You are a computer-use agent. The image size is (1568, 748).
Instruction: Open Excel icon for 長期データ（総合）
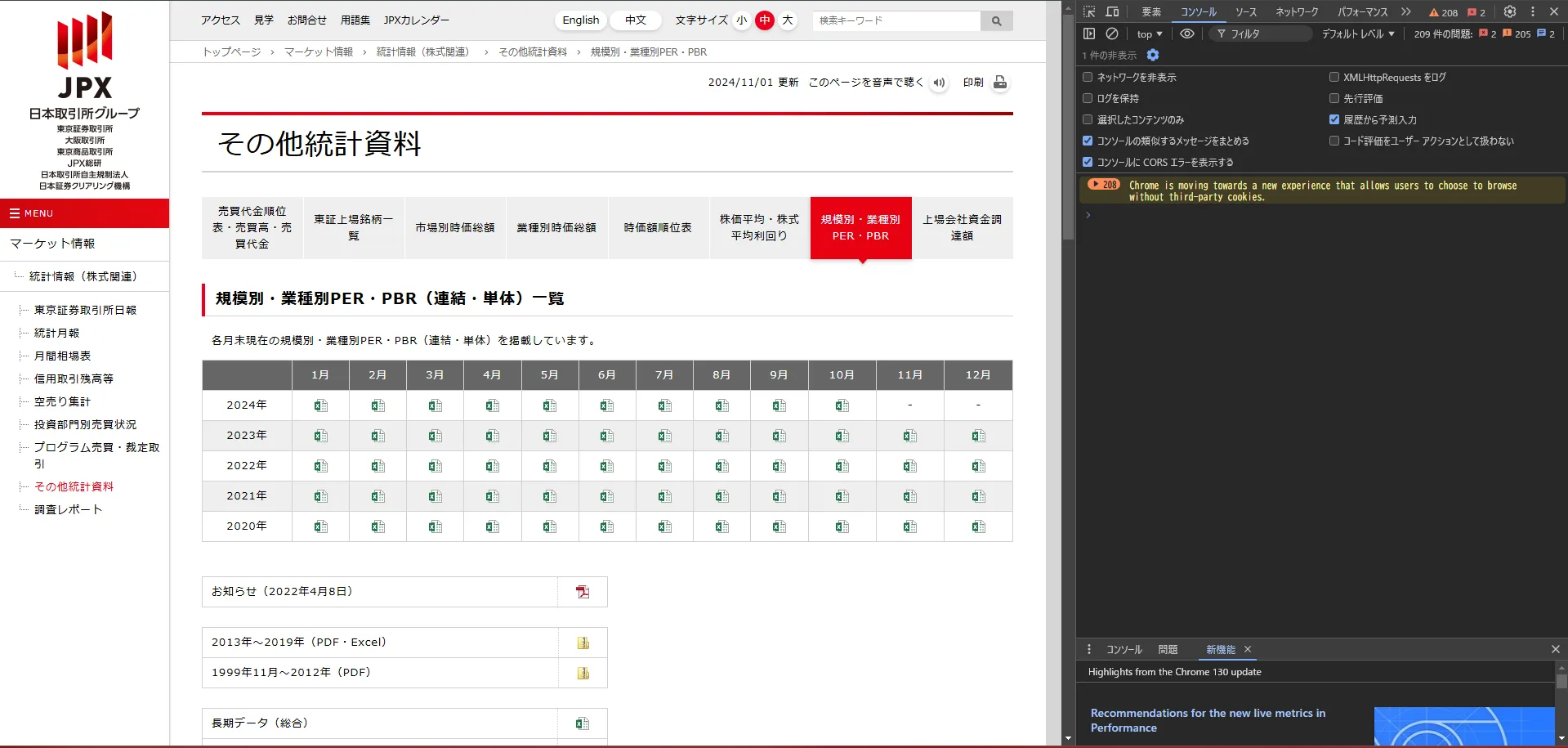(582, 723)
